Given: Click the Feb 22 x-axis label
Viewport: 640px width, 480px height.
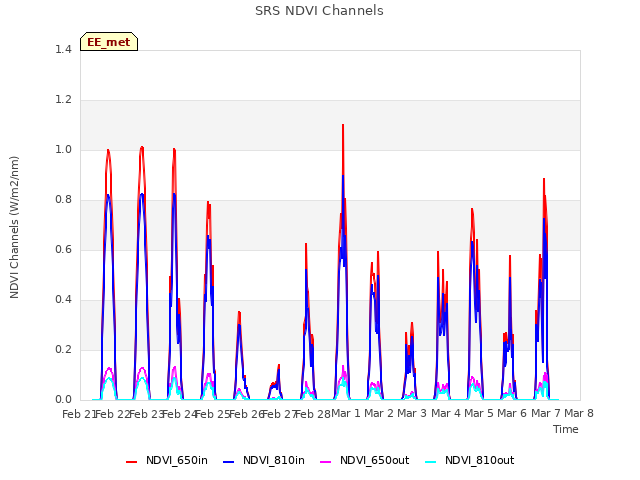Looking at the screenshot, I should [112, 414].
